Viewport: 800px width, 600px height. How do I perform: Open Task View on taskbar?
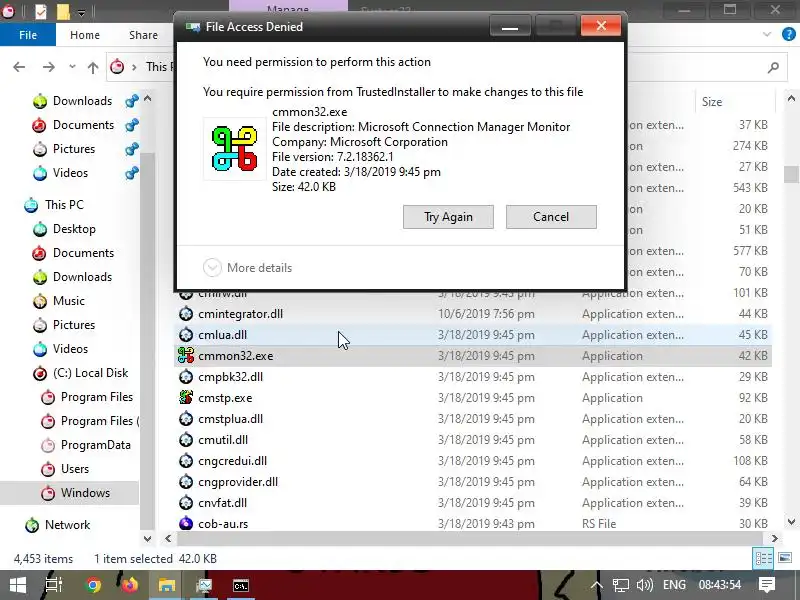tap(54, 585)
